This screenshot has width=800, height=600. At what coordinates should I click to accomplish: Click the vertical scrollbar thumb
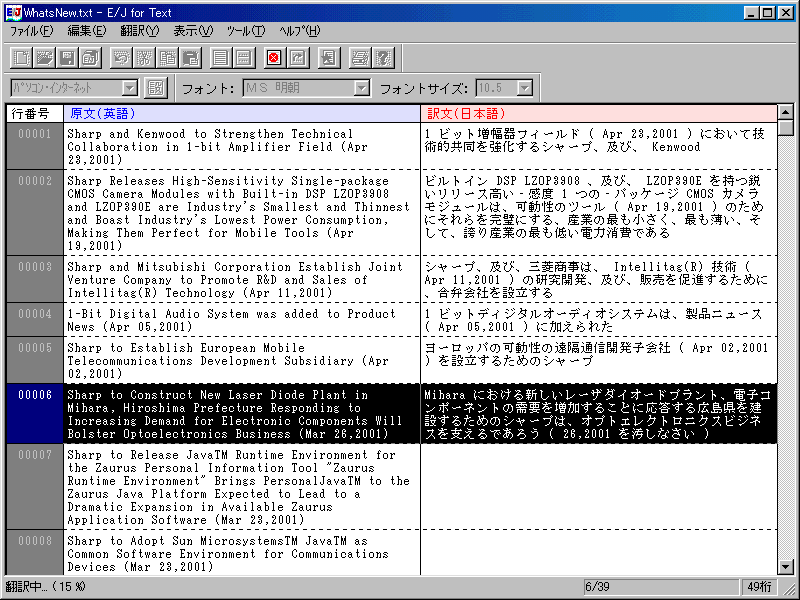[x=786, y=128]
